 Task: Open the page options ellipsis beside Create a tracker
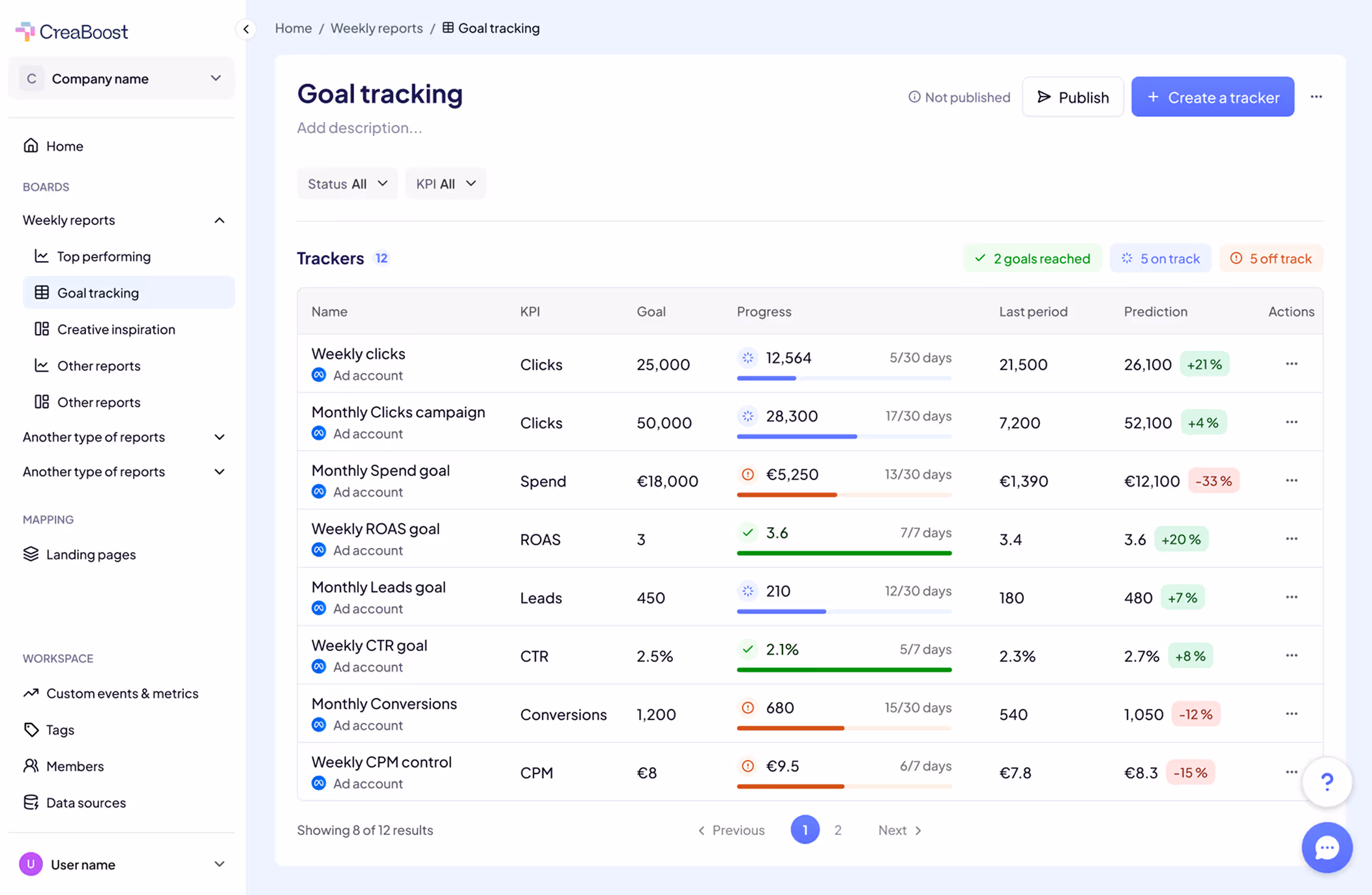(x=1316, y=97)
